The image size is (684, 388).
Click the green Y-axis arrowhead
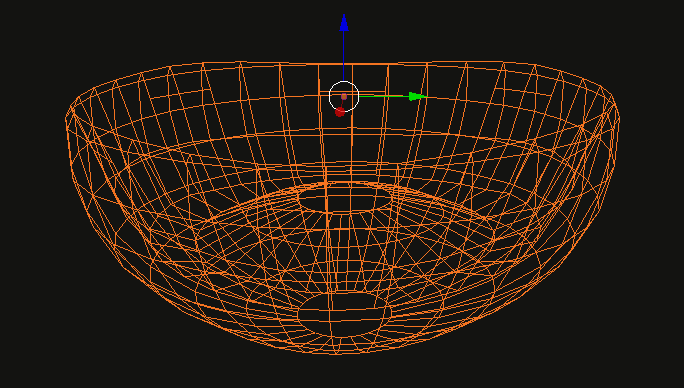coord(417,96)
